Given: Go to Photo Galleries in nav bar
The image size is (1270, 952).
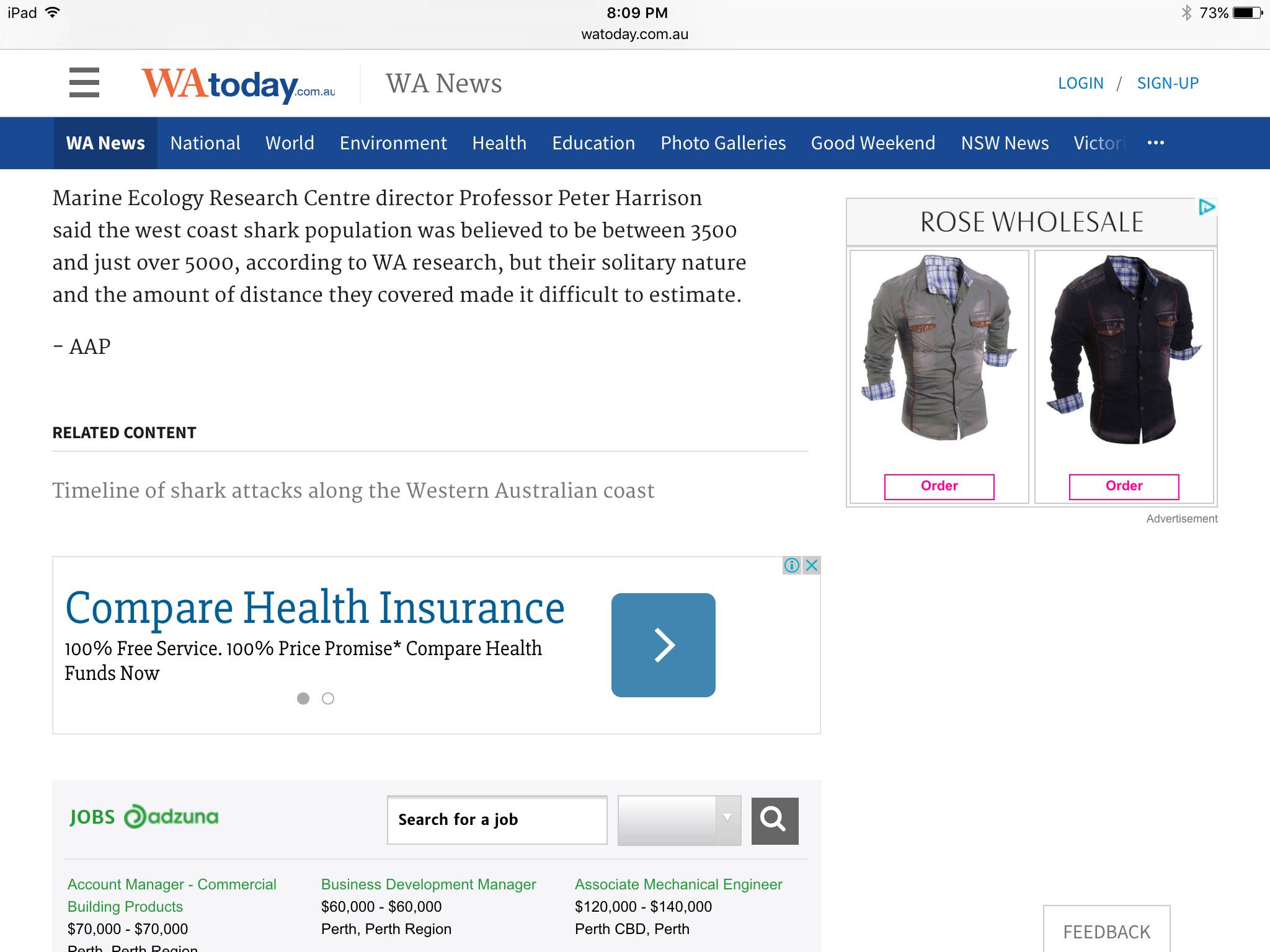Looking at the screenshot, I should point(723,143).
